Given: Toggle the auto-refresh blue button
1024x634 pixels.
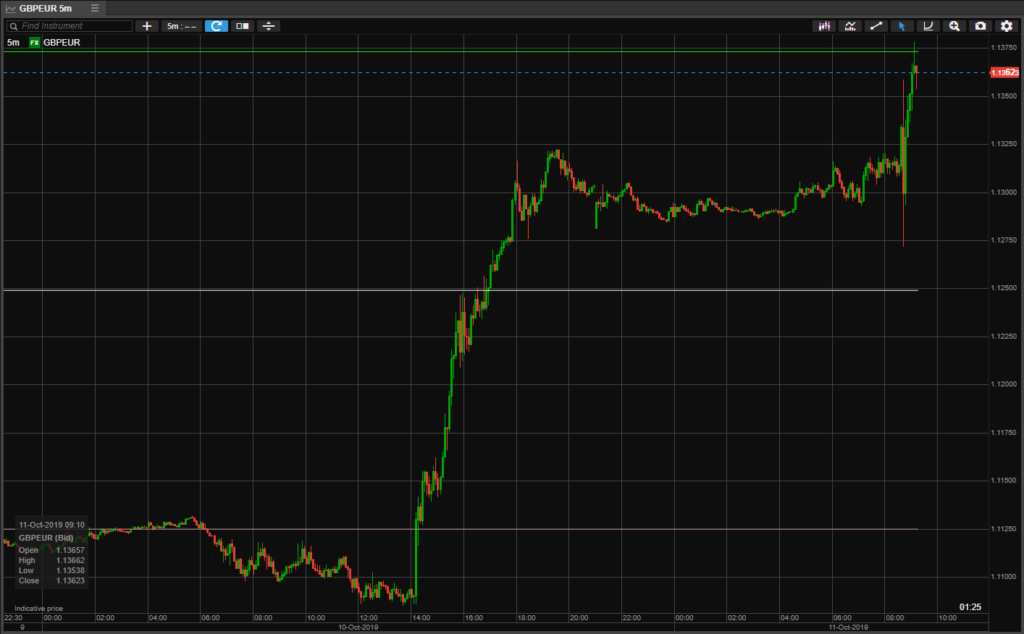Looking at the screenshot, I should (x=216, y=26).
